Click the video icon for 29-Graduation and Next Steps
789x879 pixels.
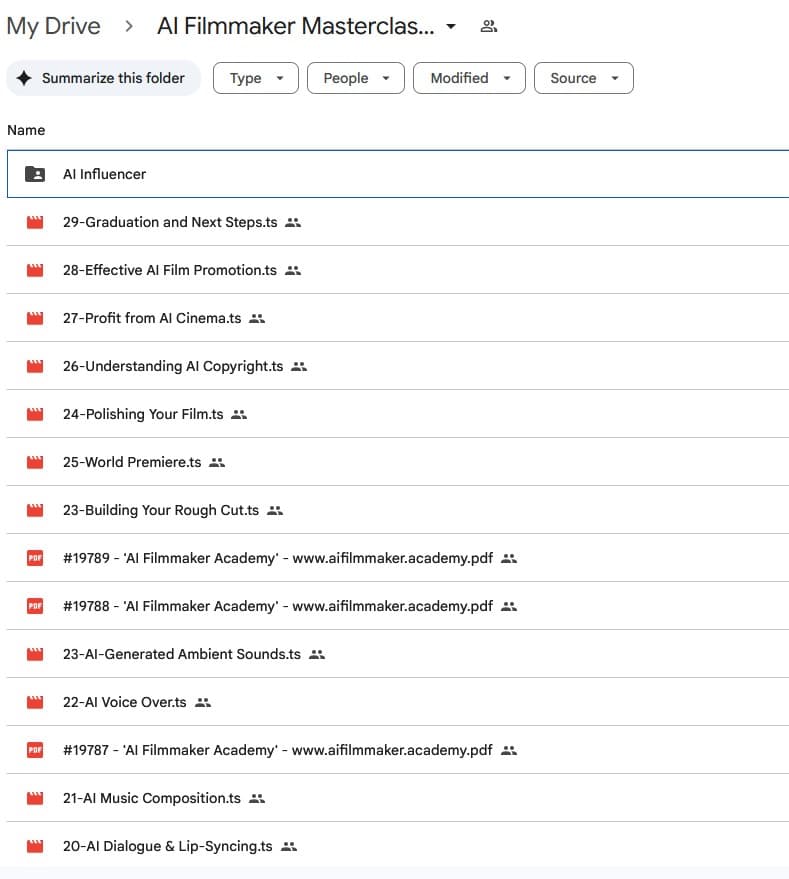pos(35,222)
